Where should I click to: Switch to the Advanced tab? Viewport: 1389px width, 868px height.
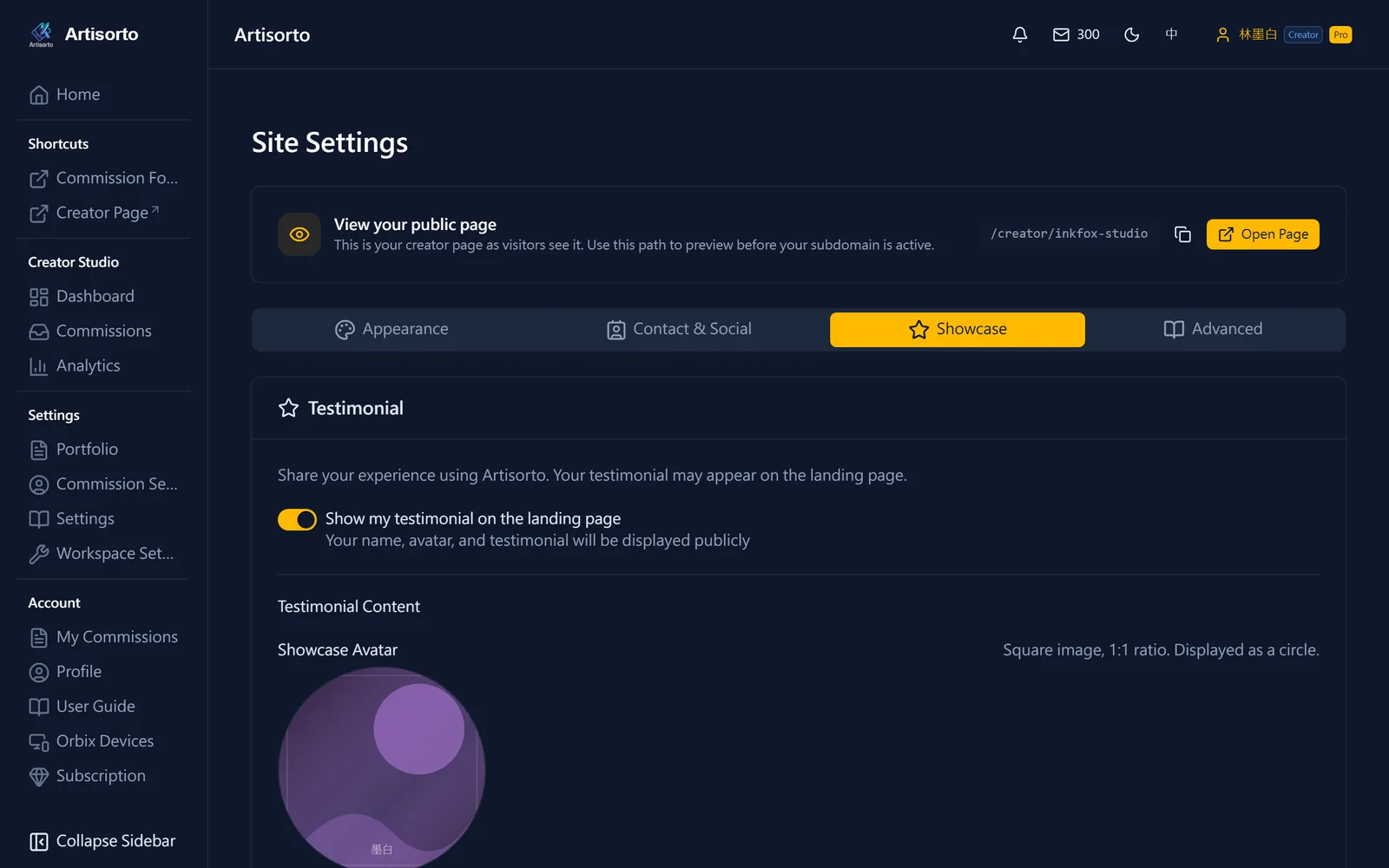coord(1213,330)
